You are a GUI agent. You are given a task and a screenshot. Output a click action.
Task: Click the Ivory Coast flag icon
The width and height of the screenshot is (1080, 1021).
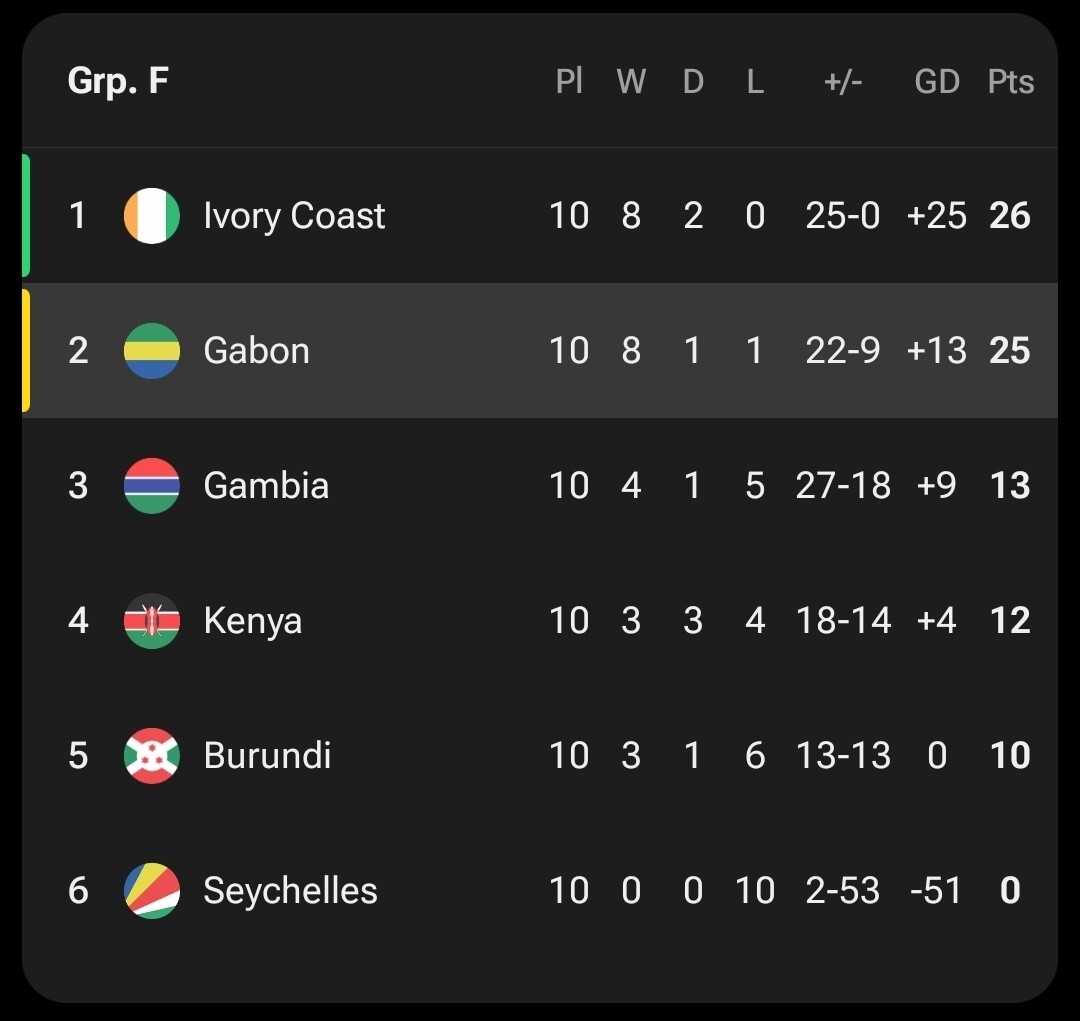[x=152, y=216]
